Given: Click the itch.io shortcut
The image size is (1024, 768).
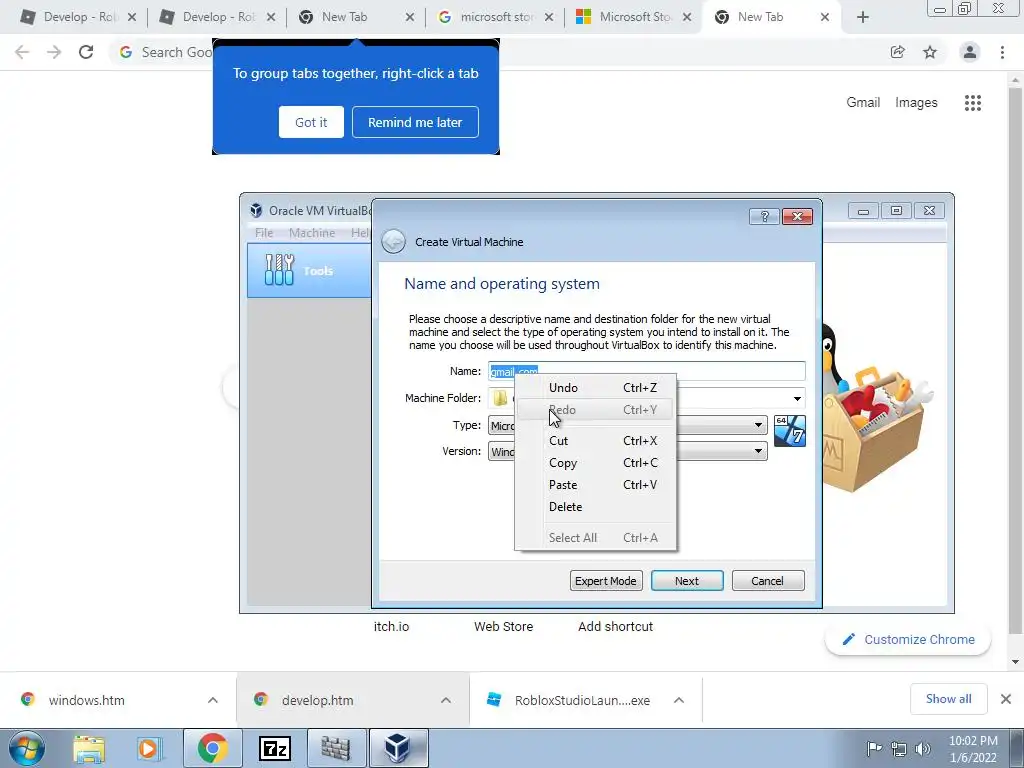Looking at the screenshot, I should tap(391, 626).
